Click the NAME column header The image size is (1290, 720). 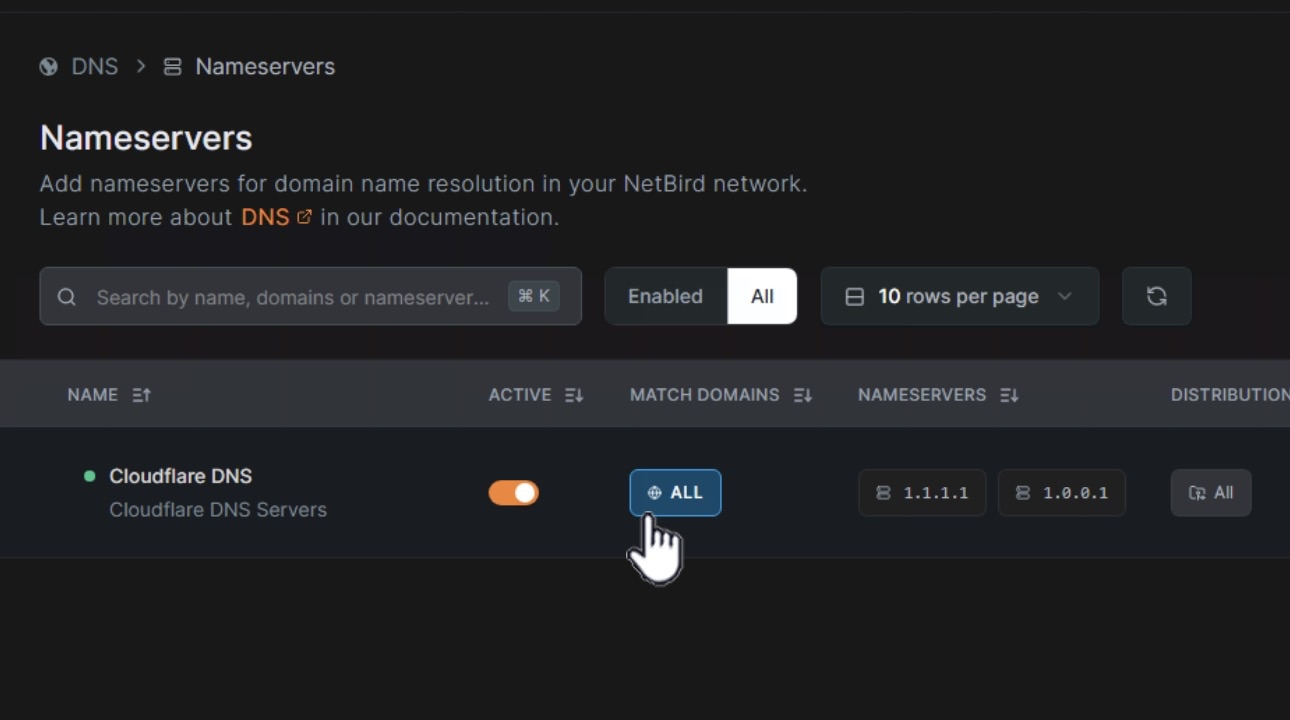tap(93, 395)
